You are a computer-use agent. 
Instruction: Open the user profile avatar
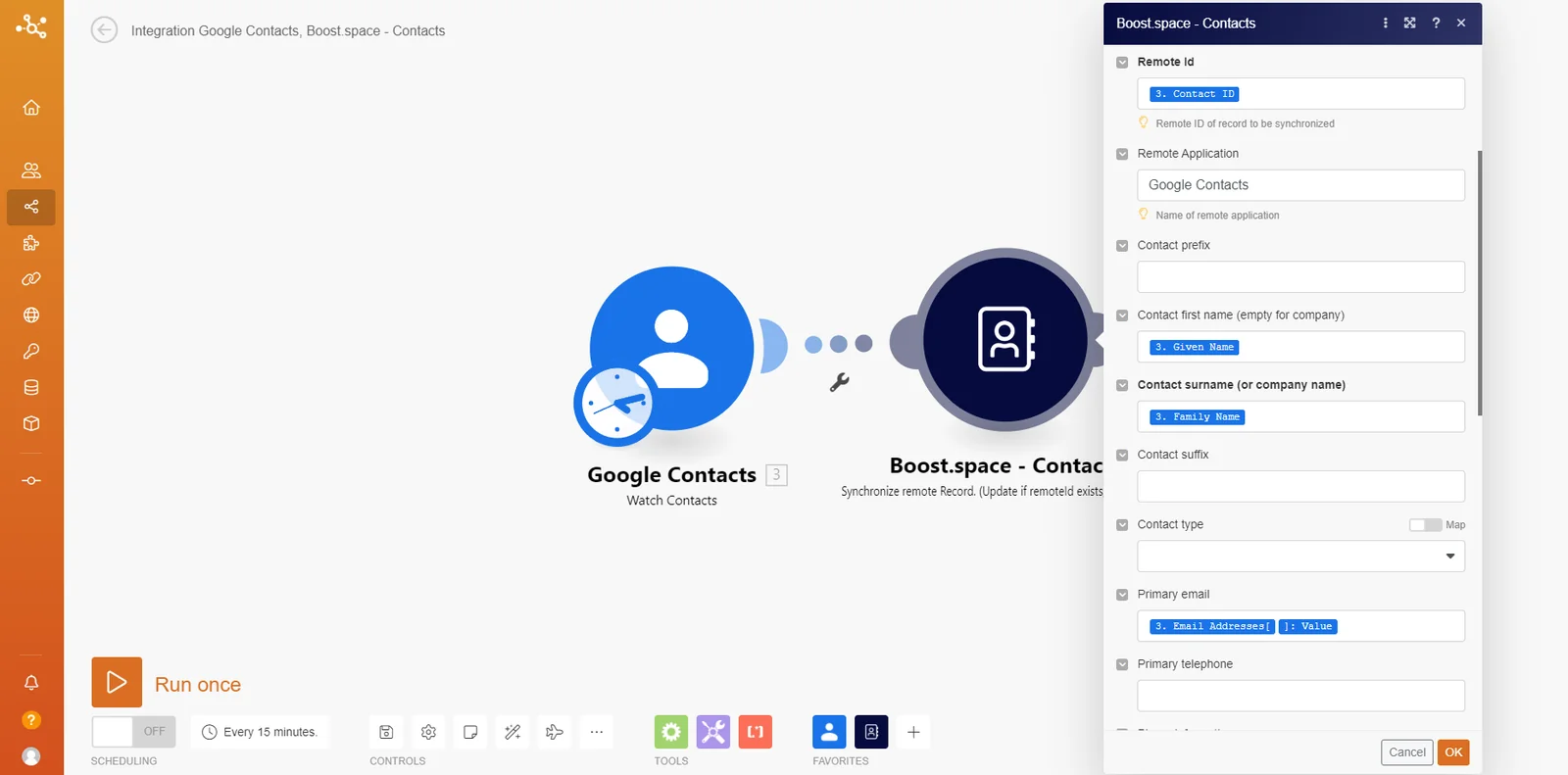(x=31, y=756)
